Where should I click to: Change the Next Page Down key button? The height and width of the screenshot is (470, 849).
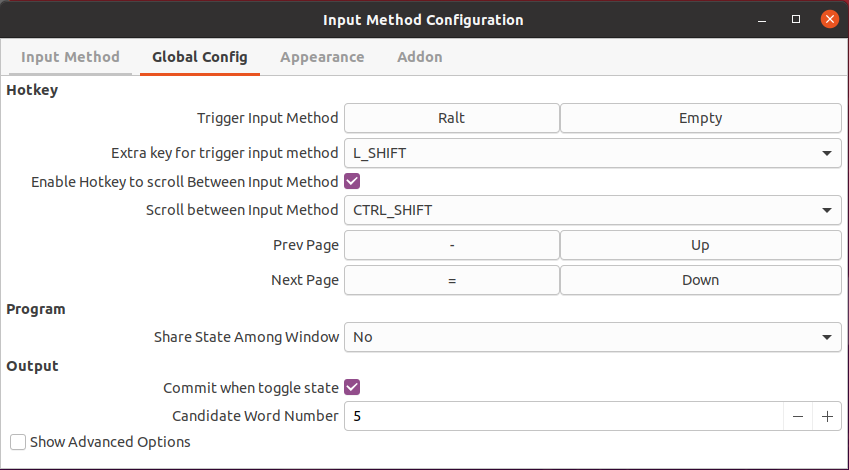tap(701, 280)
